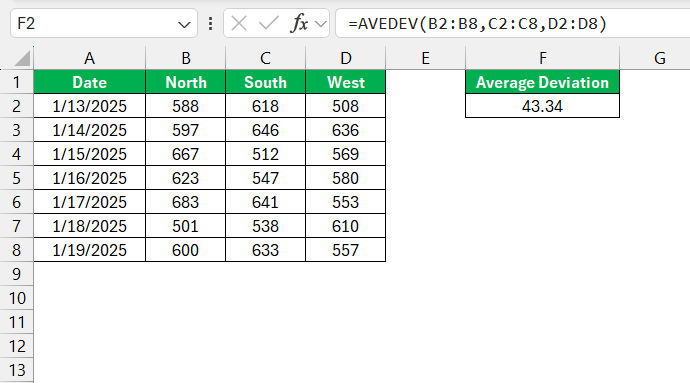Select row 2 header
The image size is (690, 383).
point(17,106)
